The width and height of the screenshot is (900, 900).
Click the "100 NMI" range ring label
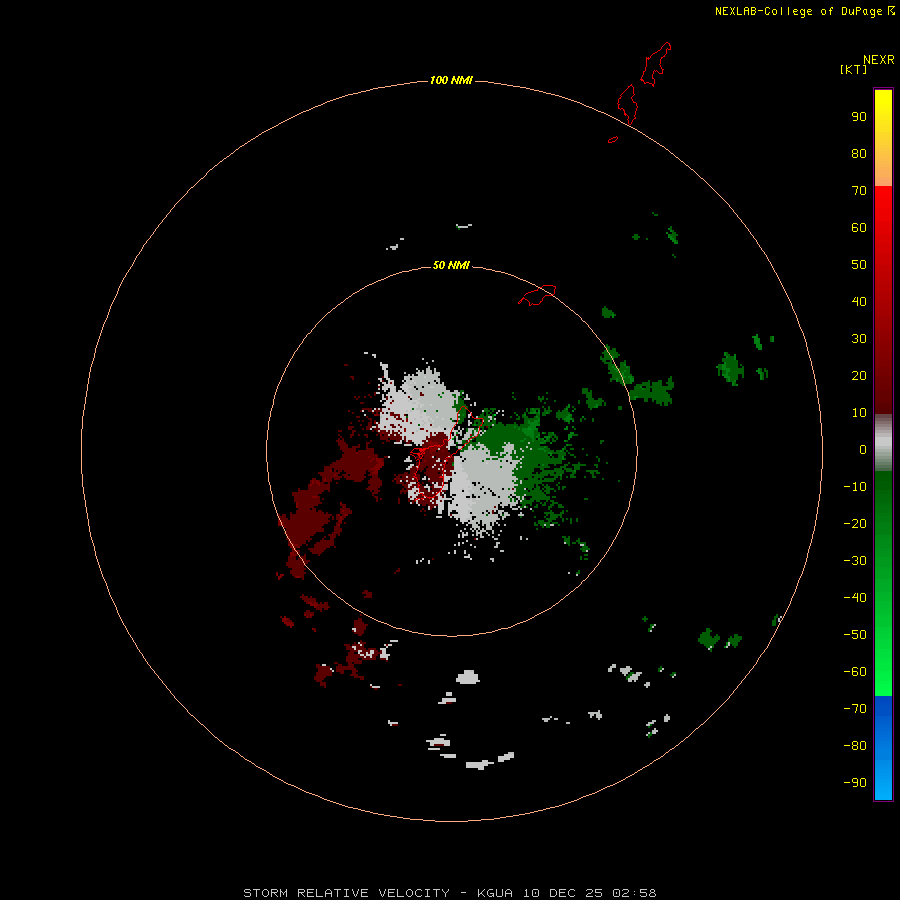[451, 80]
